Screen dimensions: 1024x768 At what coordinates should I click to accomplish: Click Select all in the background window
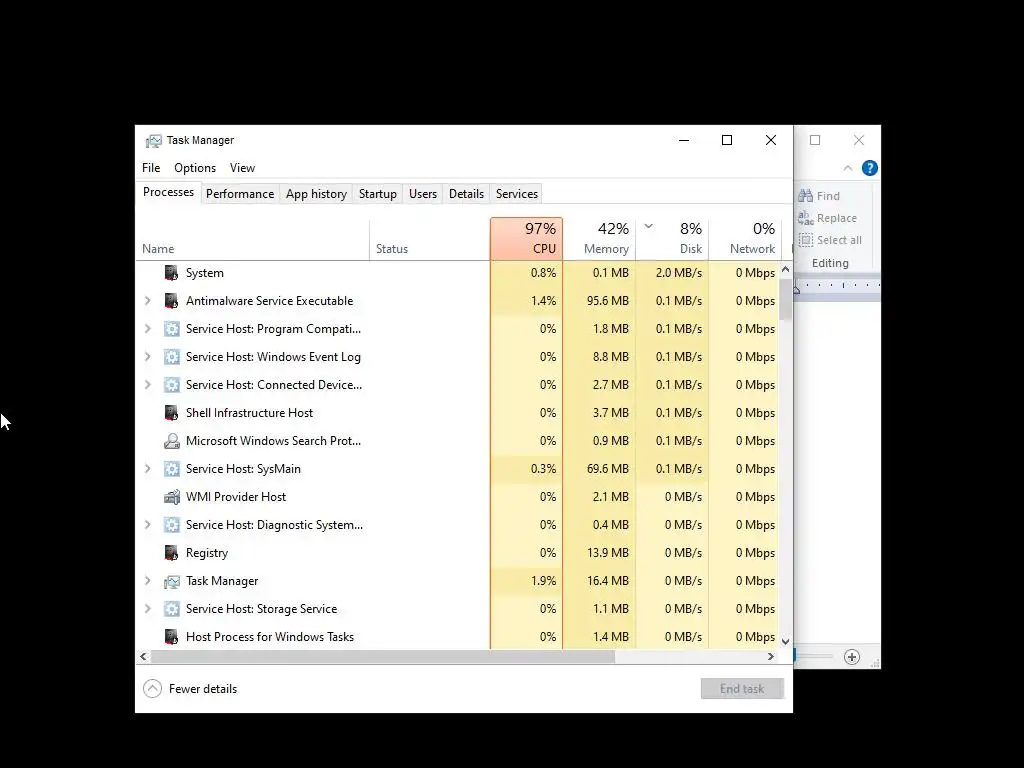click(830, 240)
